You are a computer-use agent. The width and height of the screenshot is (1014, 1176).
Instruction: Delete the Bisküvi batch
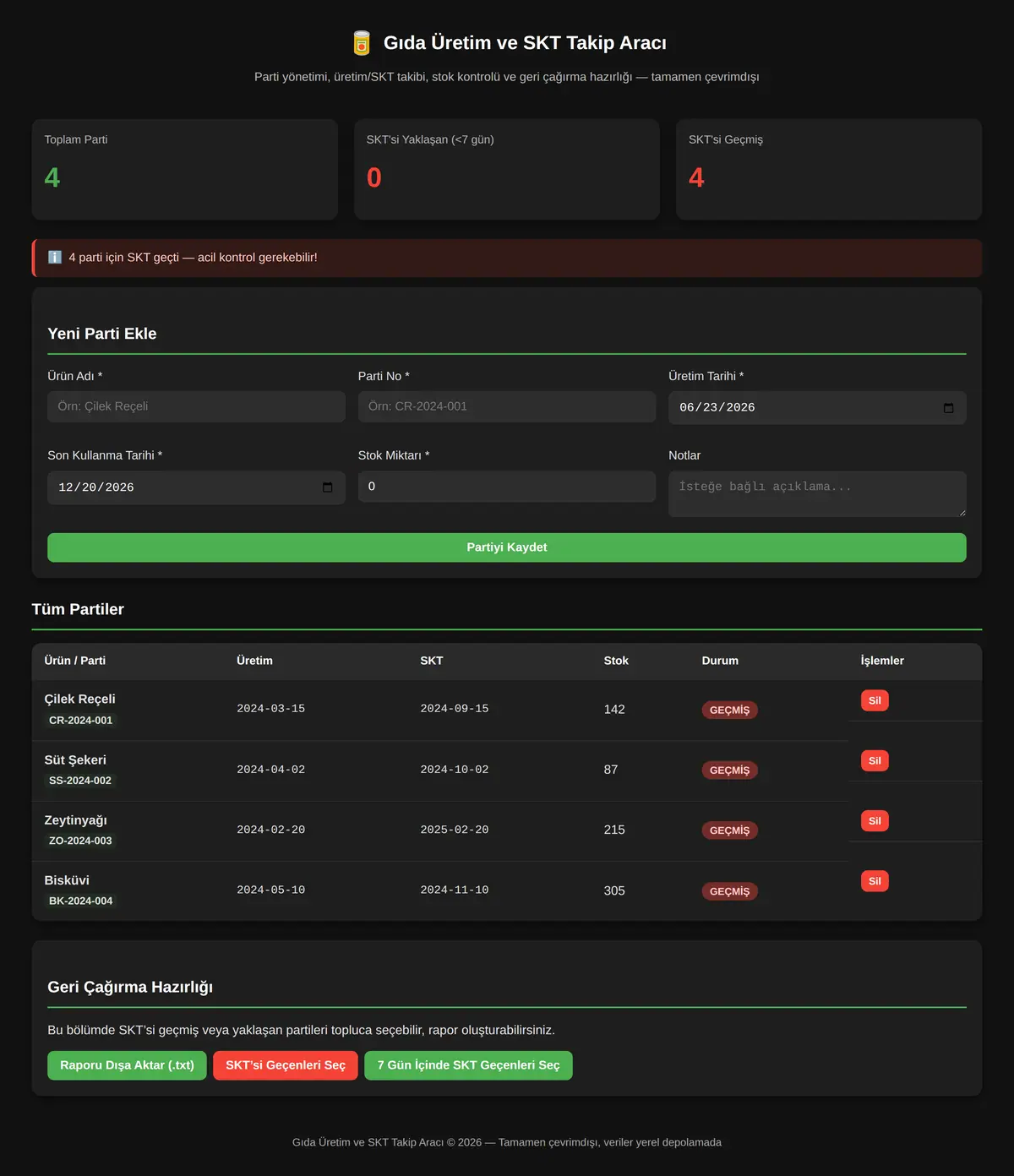pyautogui.click(x=875, y=881)
